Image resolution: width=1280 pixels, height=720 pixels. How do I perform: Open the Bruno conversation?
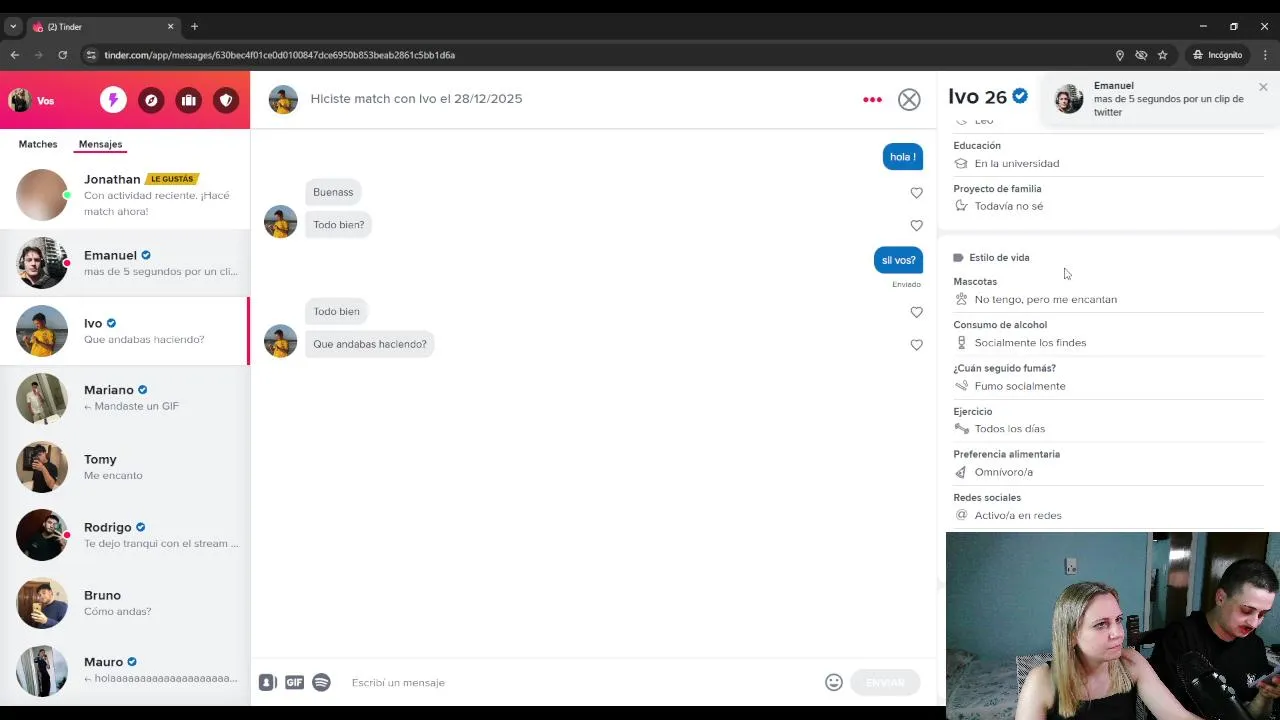pos(125,602)
